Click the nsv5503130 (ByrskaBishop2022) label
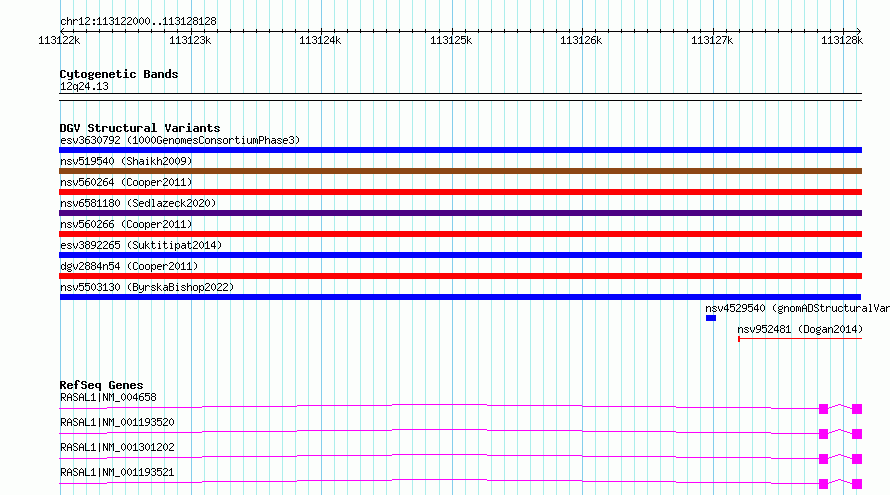 coord(147,287)
